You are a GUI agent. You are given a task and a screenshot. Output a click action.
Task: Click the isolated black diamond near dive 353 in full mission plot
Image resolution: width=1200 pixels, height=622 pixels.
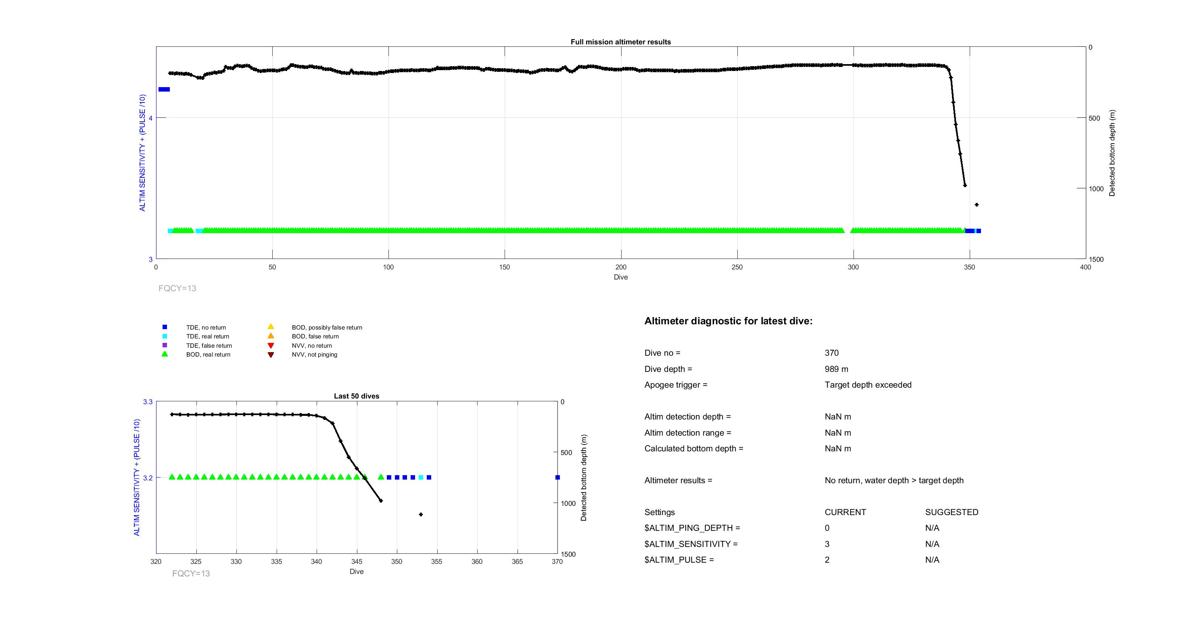tap(977, 205)
